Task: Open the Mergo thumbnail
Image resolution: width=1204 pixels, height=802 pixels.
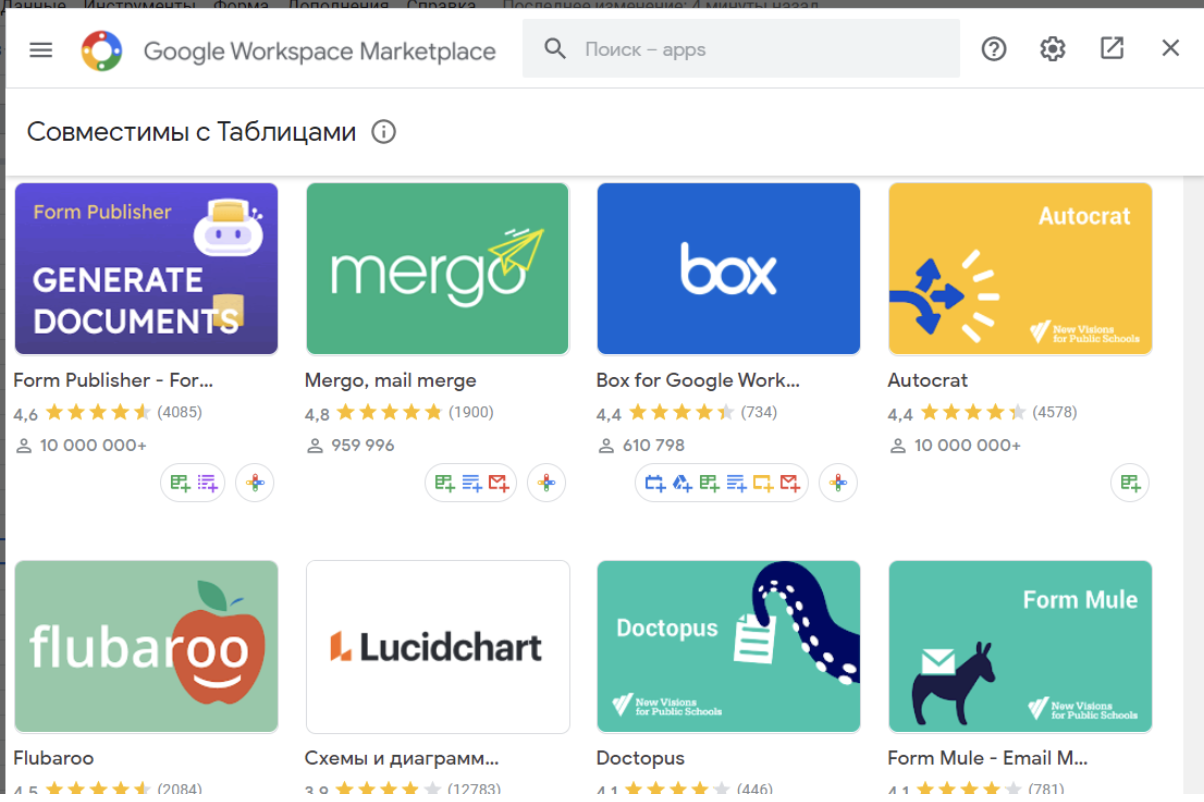Action: (x=438, y=268)
